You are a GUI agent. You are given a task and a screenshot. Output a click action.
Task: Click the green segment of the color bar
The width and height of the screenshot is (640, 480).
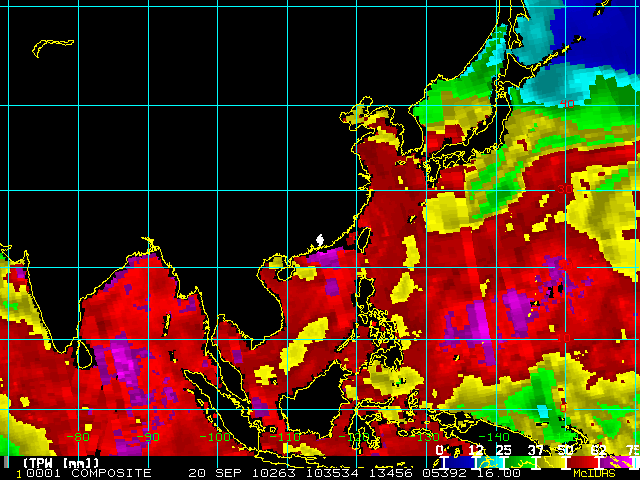click(520, 462)
